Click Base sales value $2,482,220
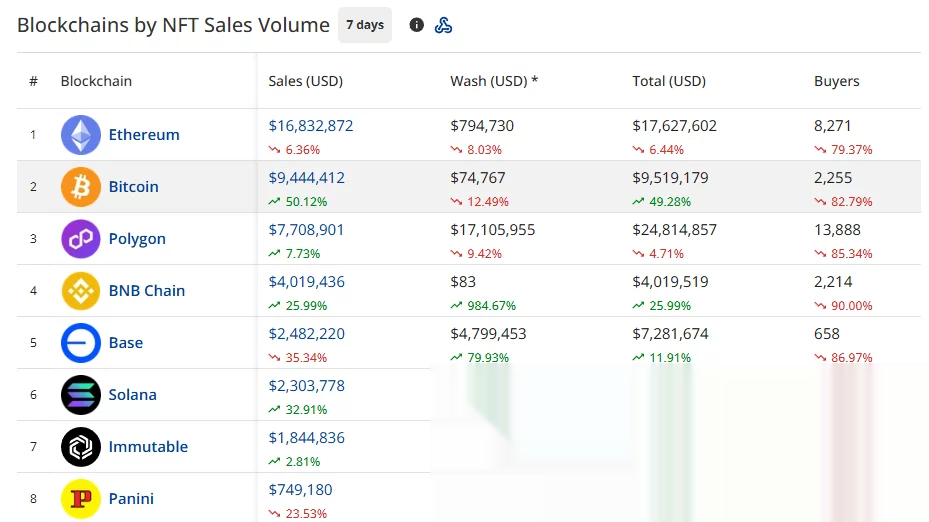Screen dimensions: 929x522 [x=306, y=334]
